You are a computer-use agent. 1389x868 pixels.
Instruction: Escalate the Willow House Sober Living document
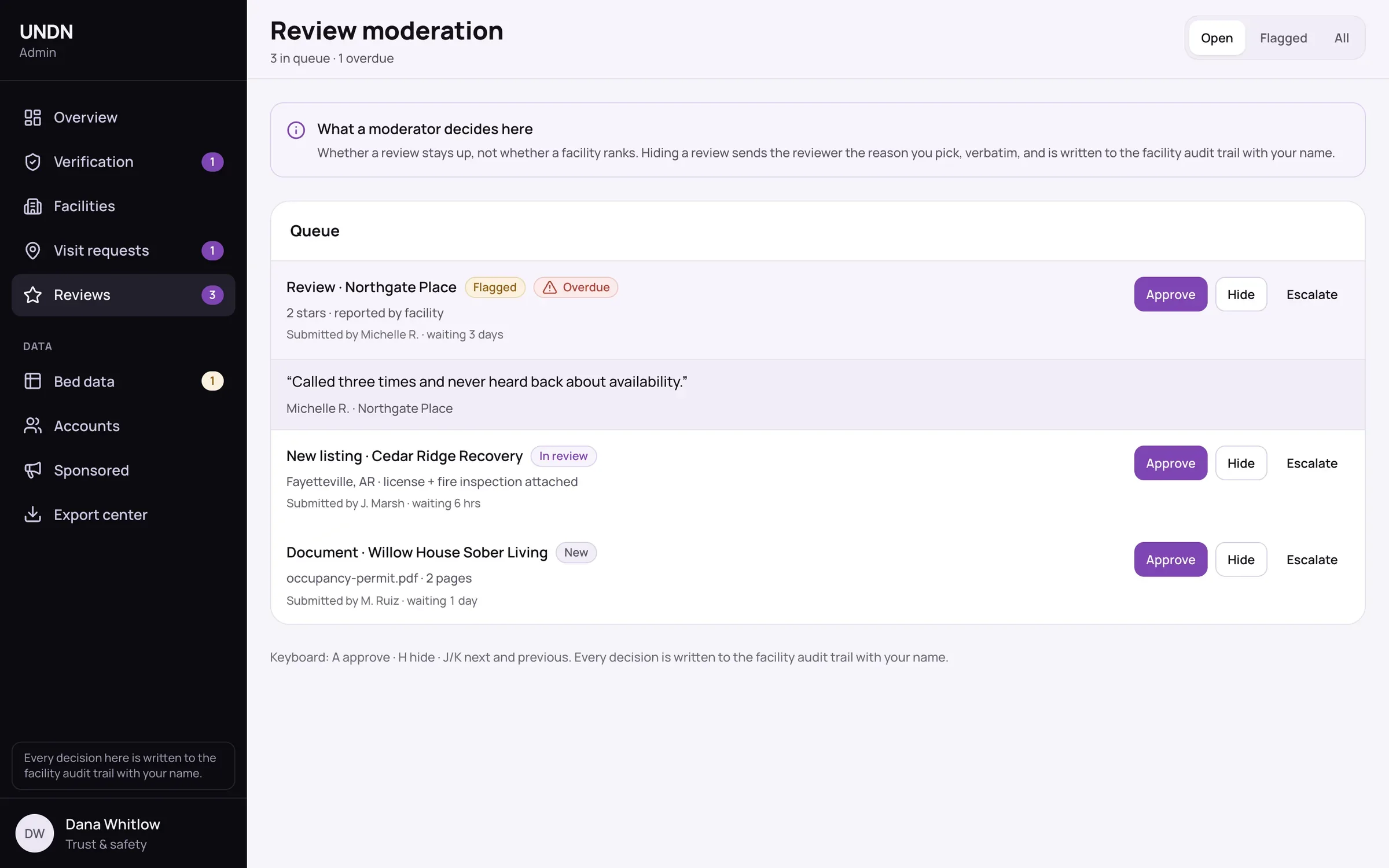tap(1311, 560)
